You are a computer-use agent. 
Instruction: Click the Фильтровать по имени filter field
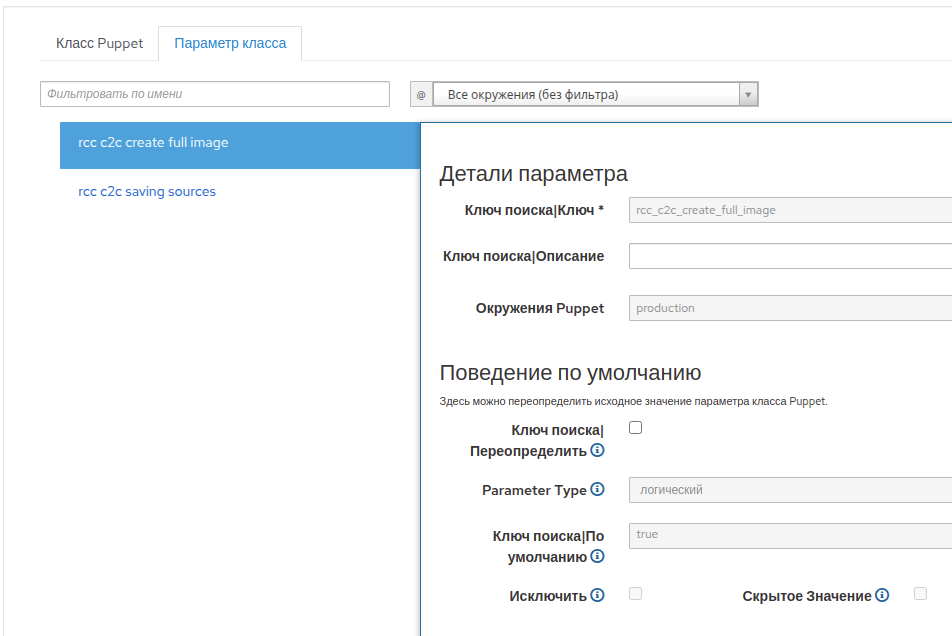(x=214, y=94)
